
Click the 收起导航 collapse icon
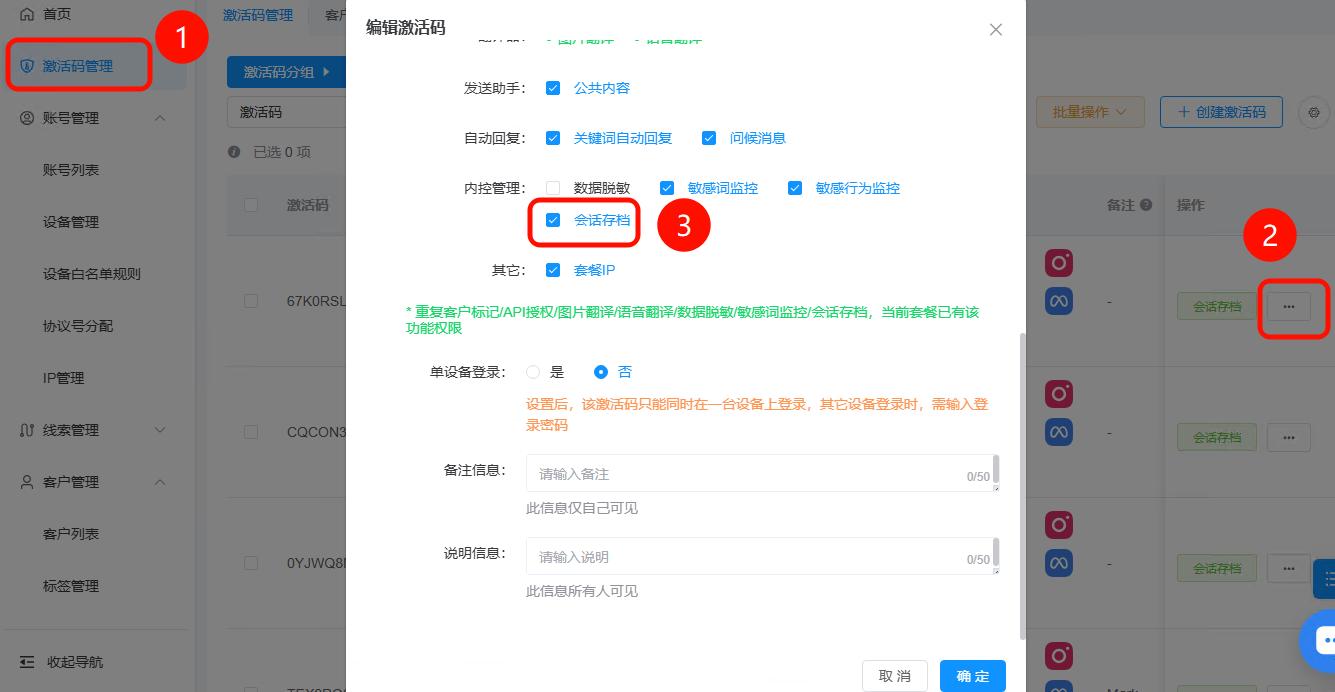click(27, 662)
